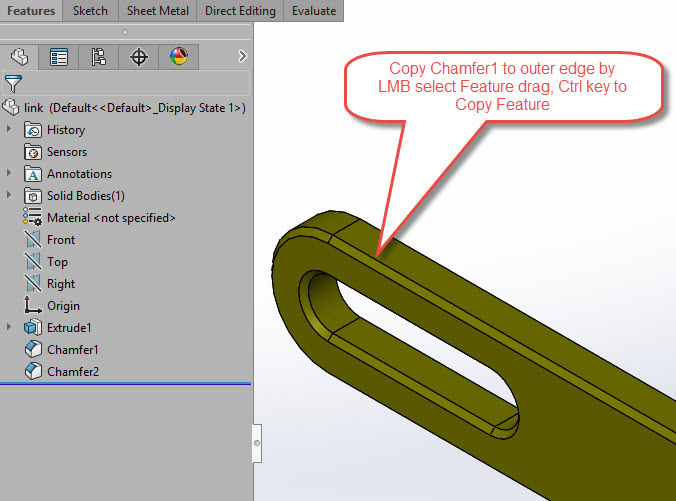Expand the History folder
This screenshot has height=501, width=676.
9,129
